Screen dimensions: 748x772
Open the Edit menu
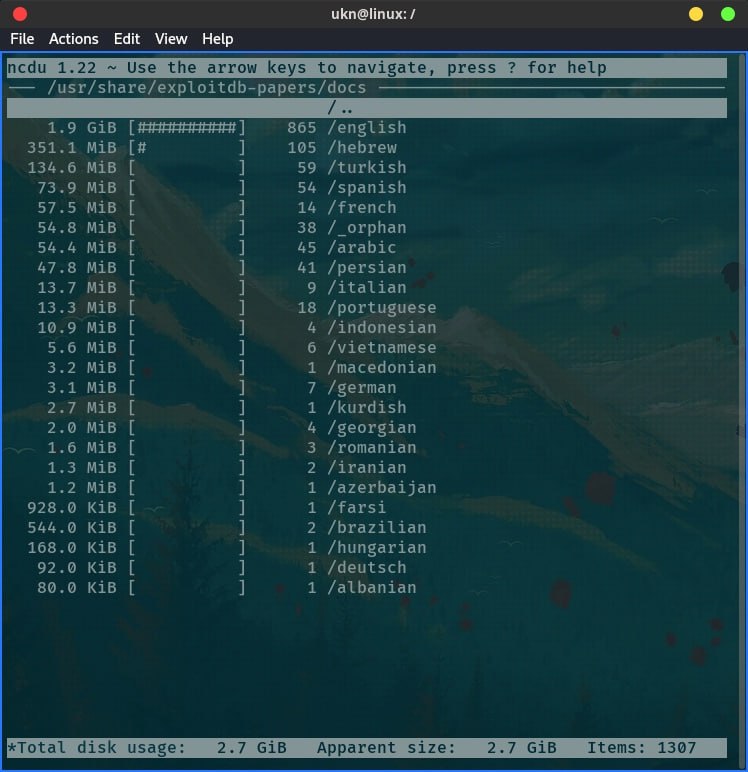pyautogui.click(x=127, y=39)
